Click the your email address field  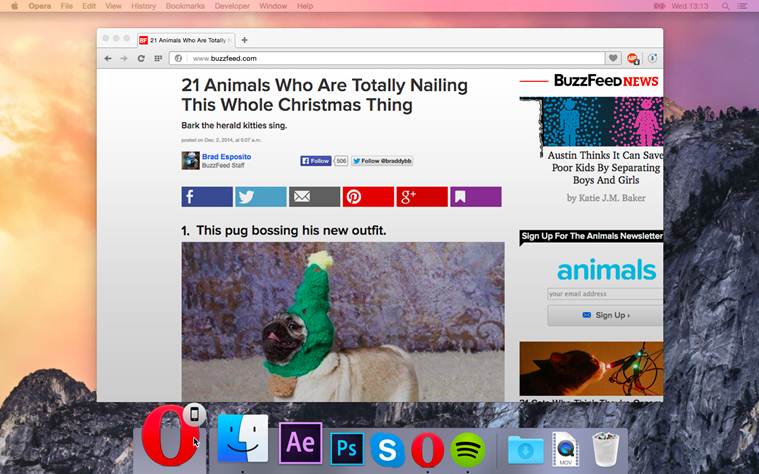coord(605,294)
